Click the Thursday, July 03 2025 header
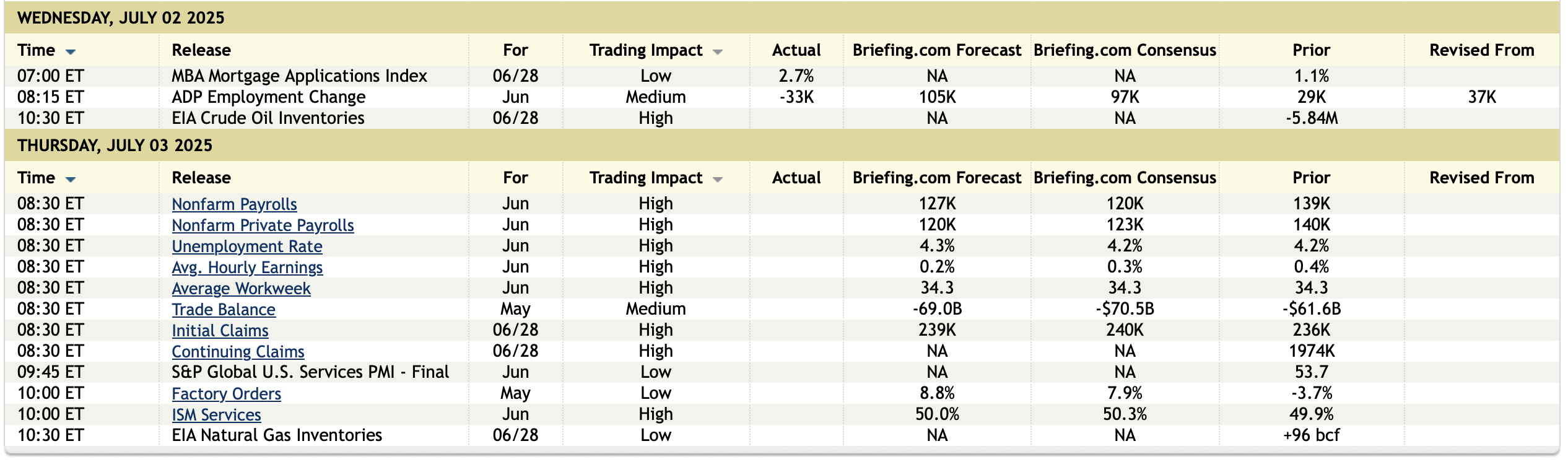The height and width of the screenshot is (467, 1568). pos(115,146)
